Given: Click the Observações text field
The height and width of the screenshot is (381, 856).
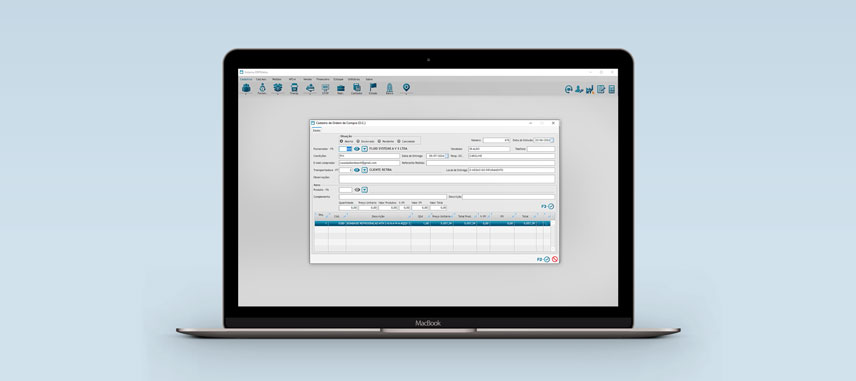Looking at the screenshot, I should click(x=447, y=179).
